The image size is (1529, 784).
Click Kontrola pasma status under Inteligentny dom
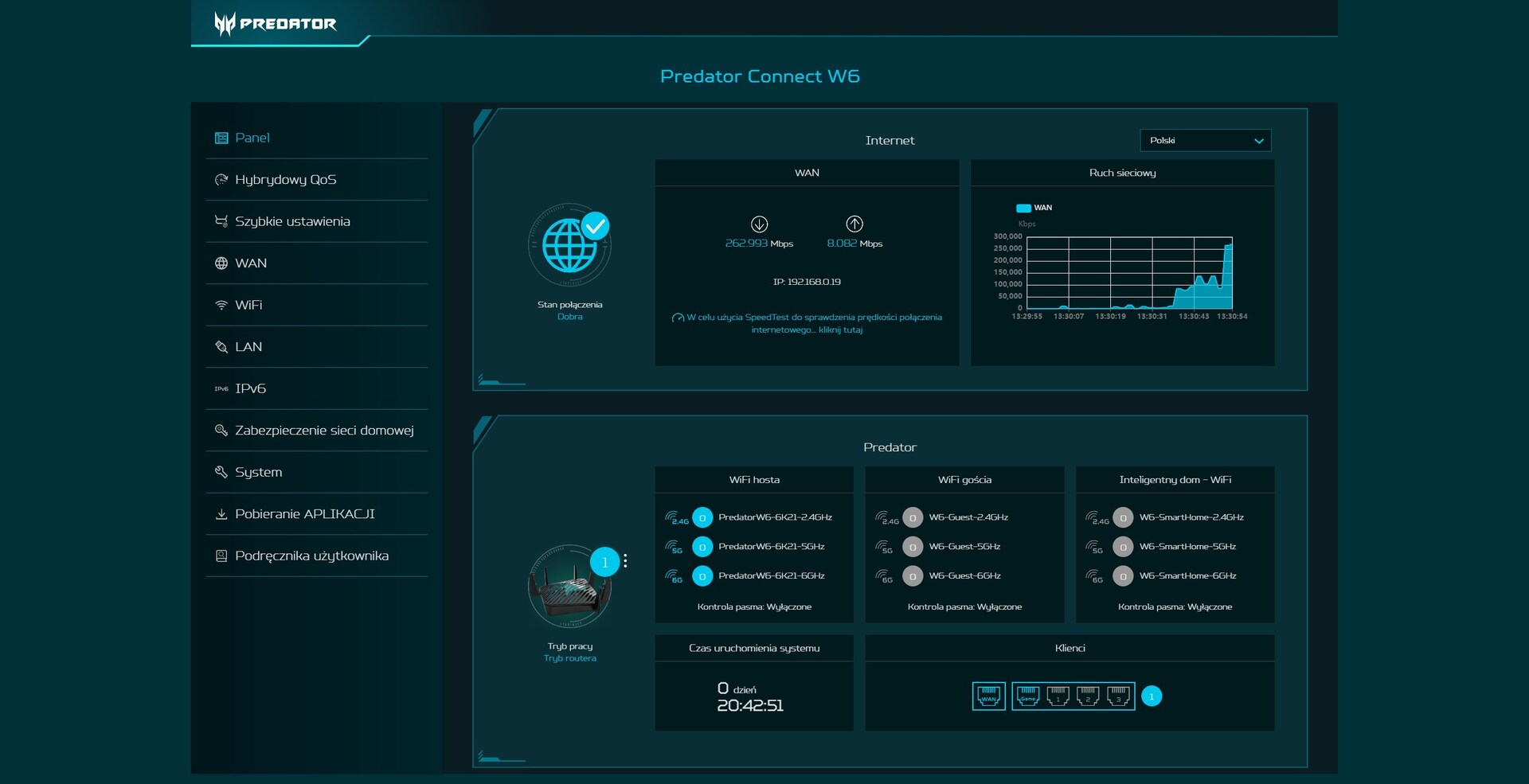(x=1175, y=607)
